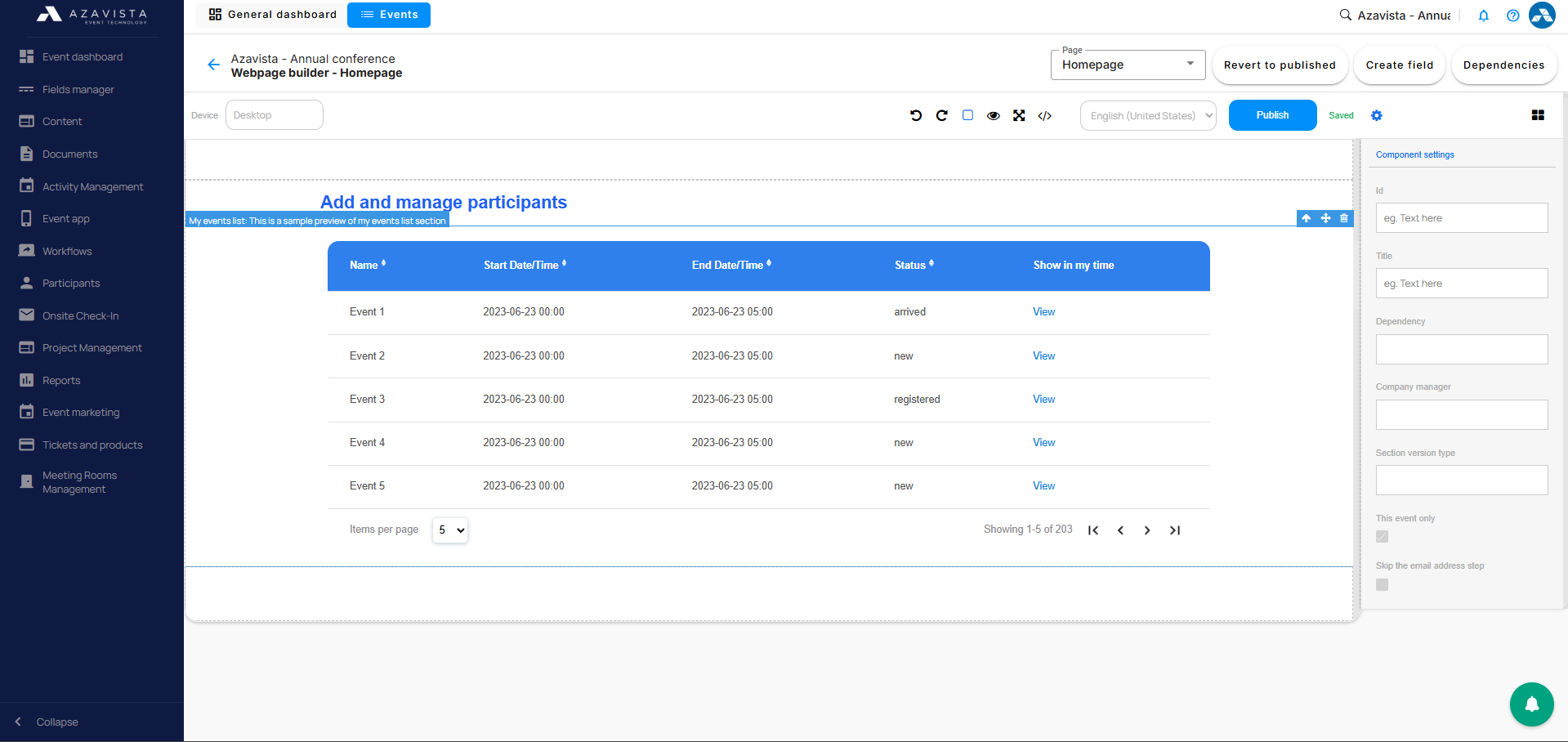This screenshot has height=742, width=1568.
Task: Open the Items per page dropdown
Action: point(450,530)
